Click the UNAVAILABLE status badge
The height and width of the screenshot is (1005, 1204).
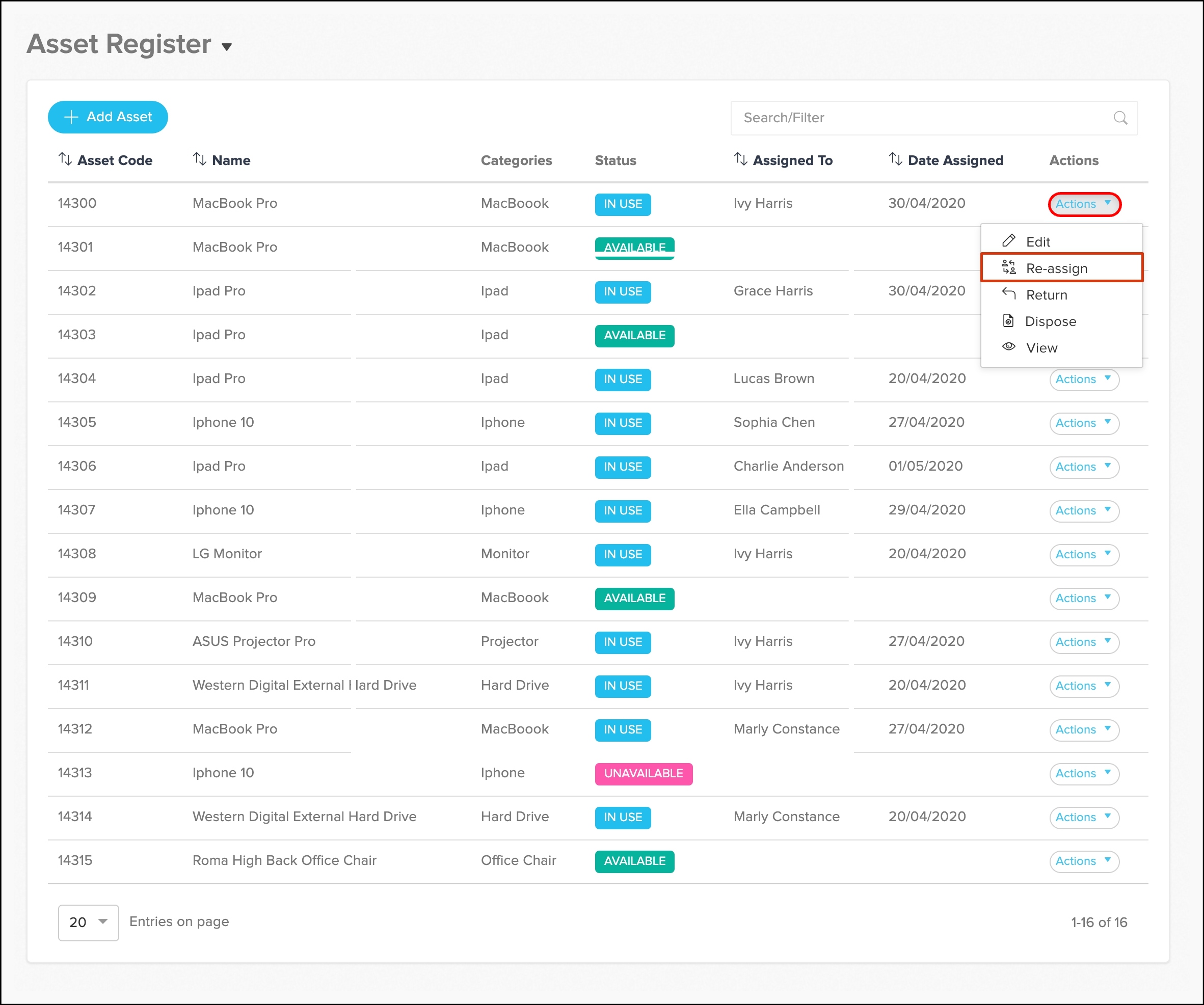click(x=643, y=773)
